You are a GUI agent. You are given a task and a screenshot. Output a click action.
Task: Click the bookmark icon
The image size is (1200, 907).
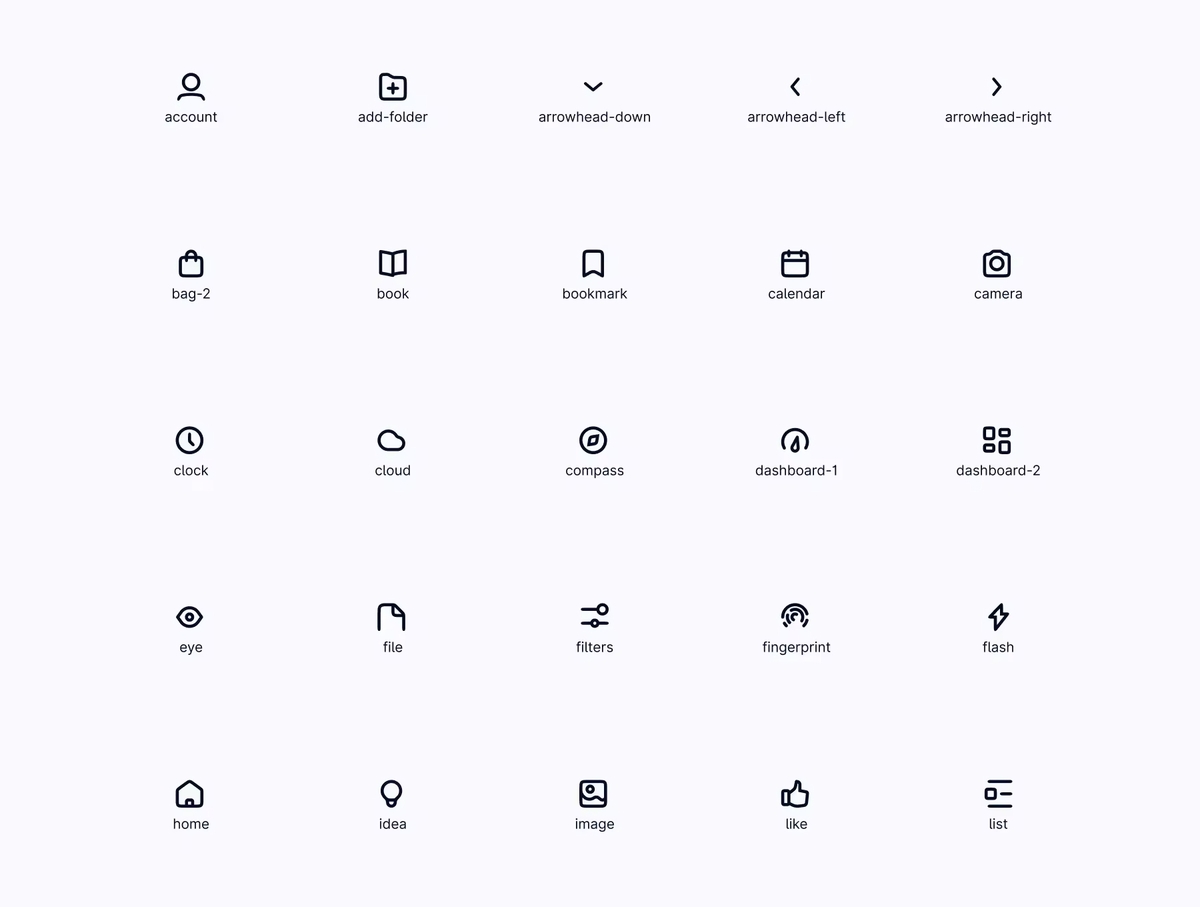593,264
